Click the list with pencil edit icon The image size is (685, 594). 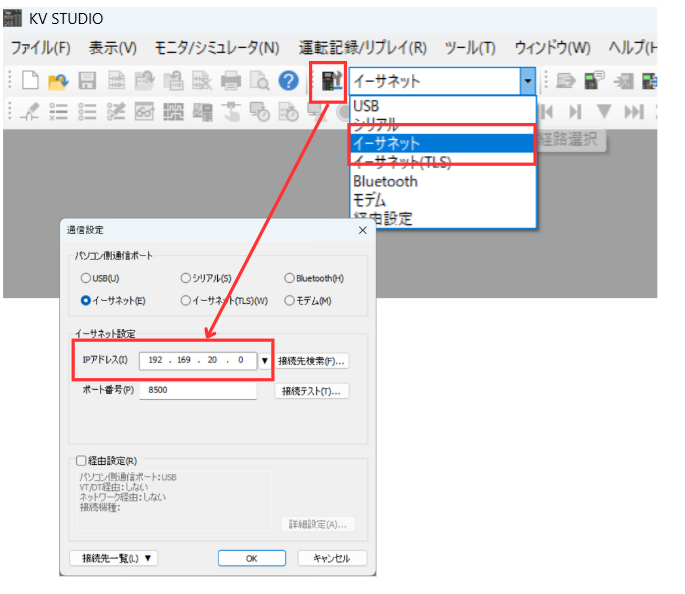pos(116,112)
